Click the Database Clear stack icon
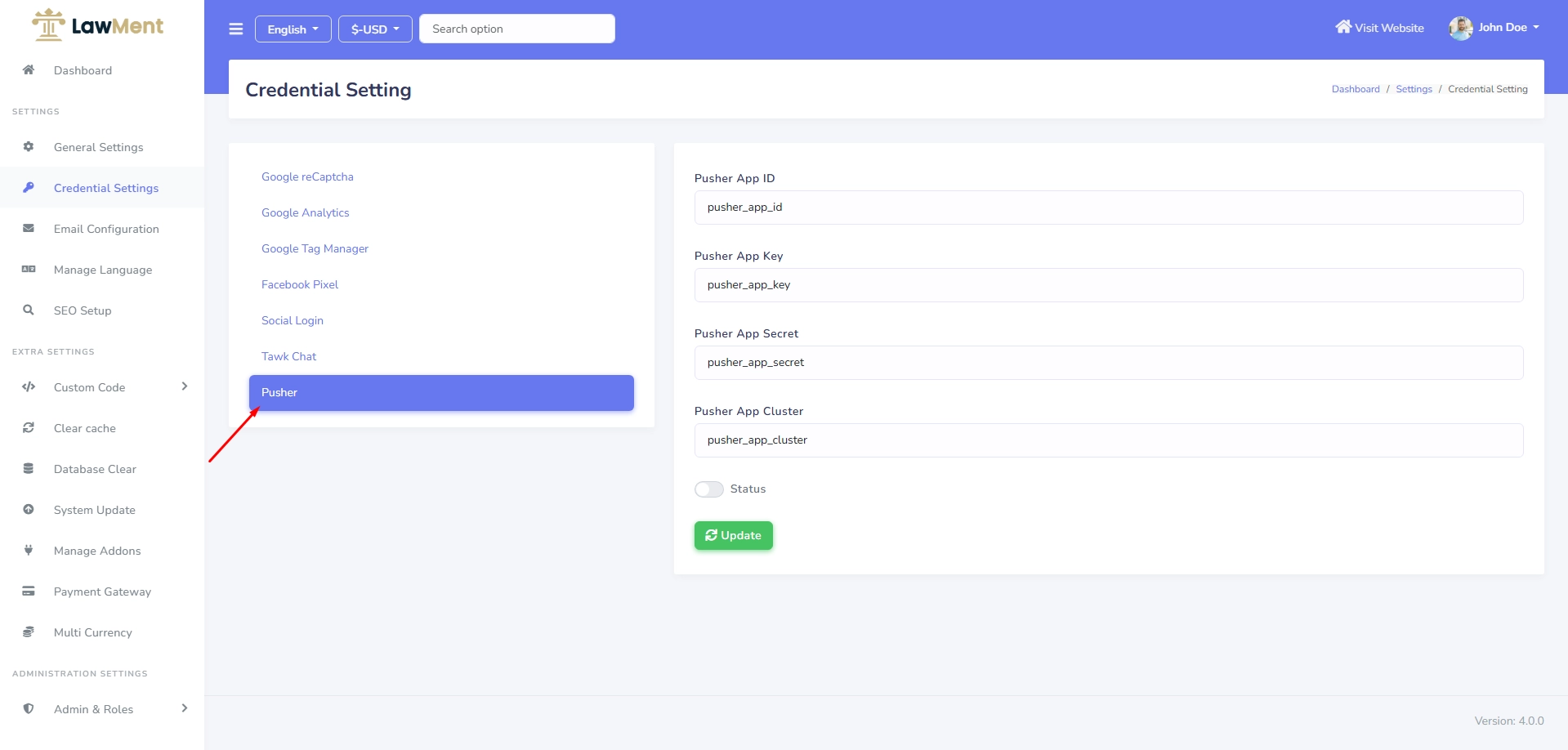 [x=29, y=469]
